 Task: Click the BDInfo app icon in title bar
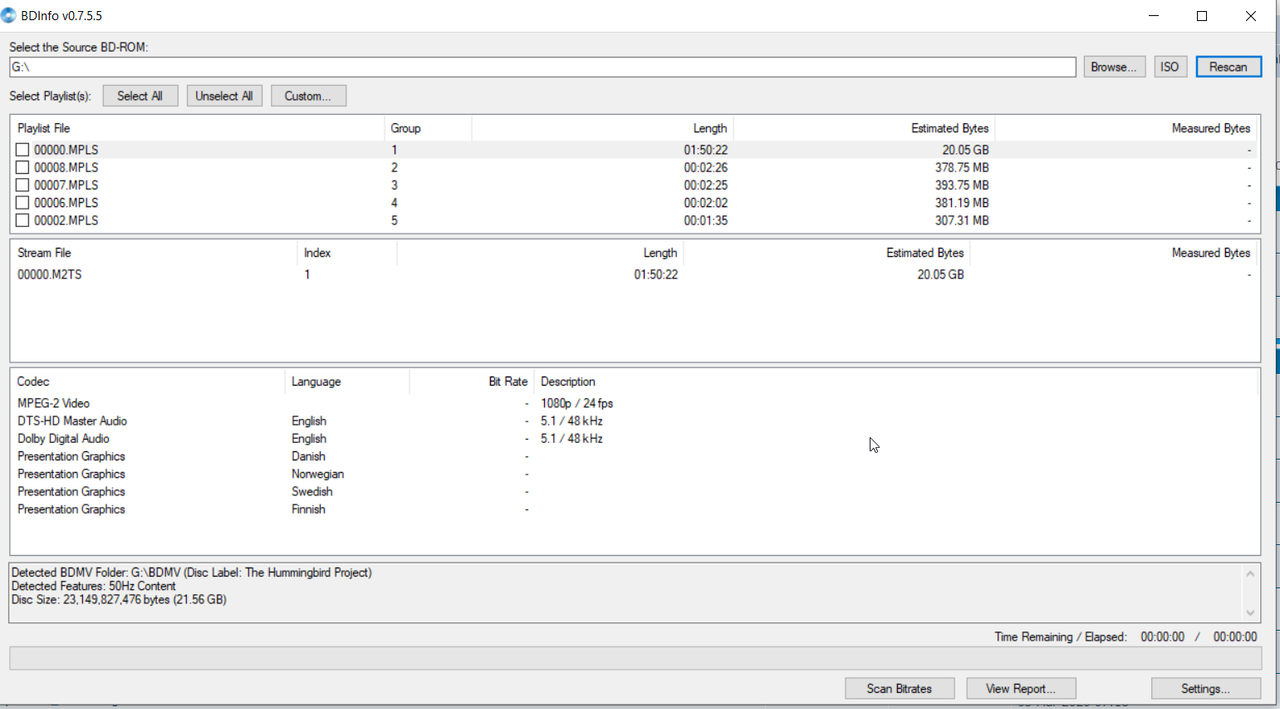coord(9,16)
